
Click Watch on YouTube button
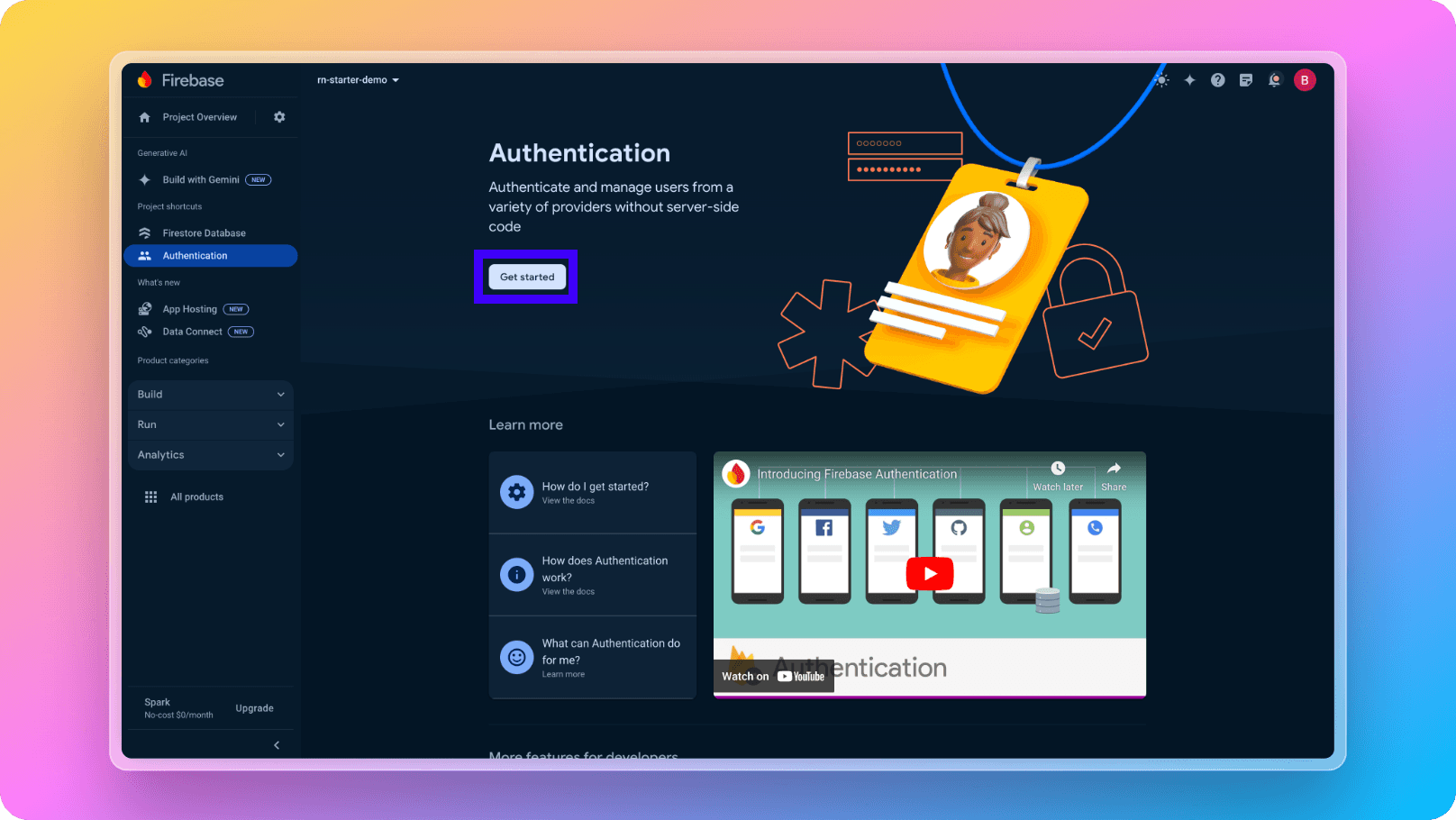click(x=774, y=677)
